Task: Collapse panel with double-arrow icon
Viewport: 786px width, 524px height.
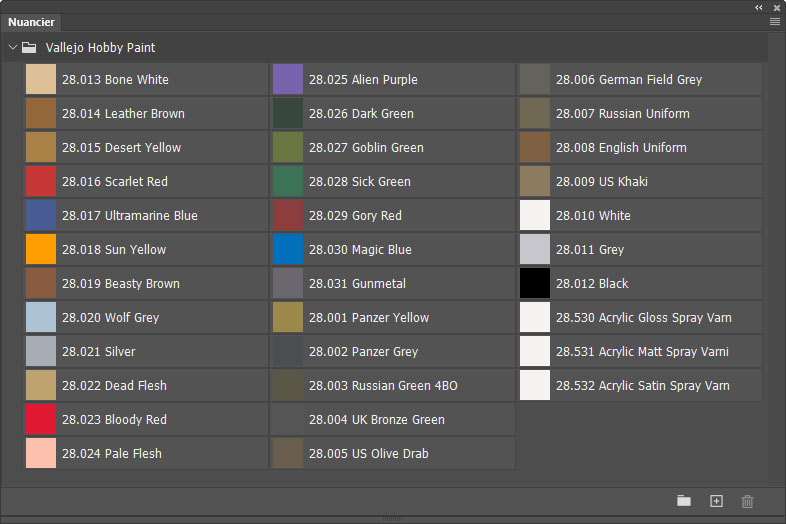Action: (x=759, y=7)
